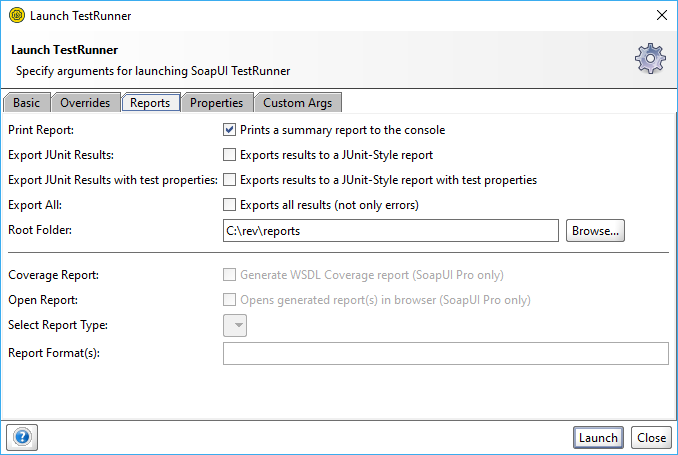Click 'Exports all results (not only errors)' label

[329, 205]
